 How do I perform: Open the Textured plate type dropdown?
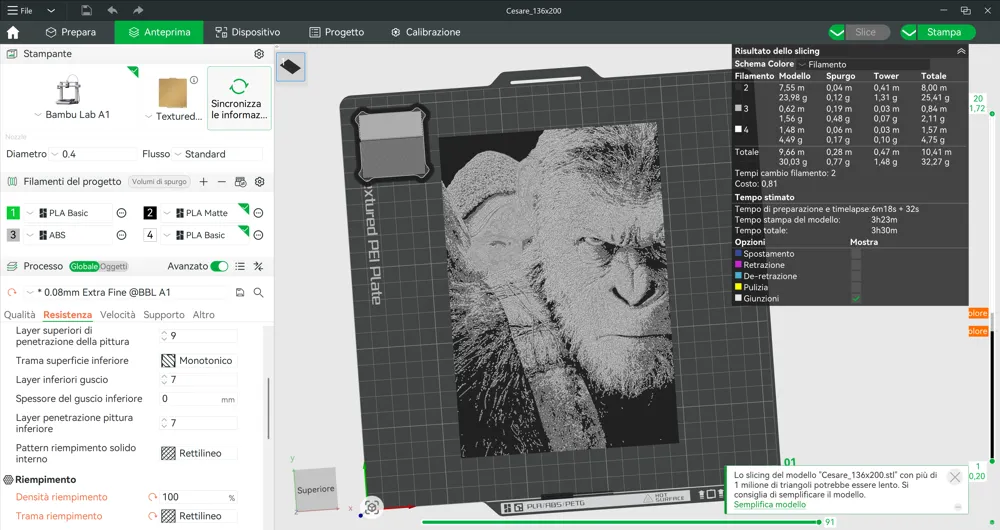click(x=173, y=116)
